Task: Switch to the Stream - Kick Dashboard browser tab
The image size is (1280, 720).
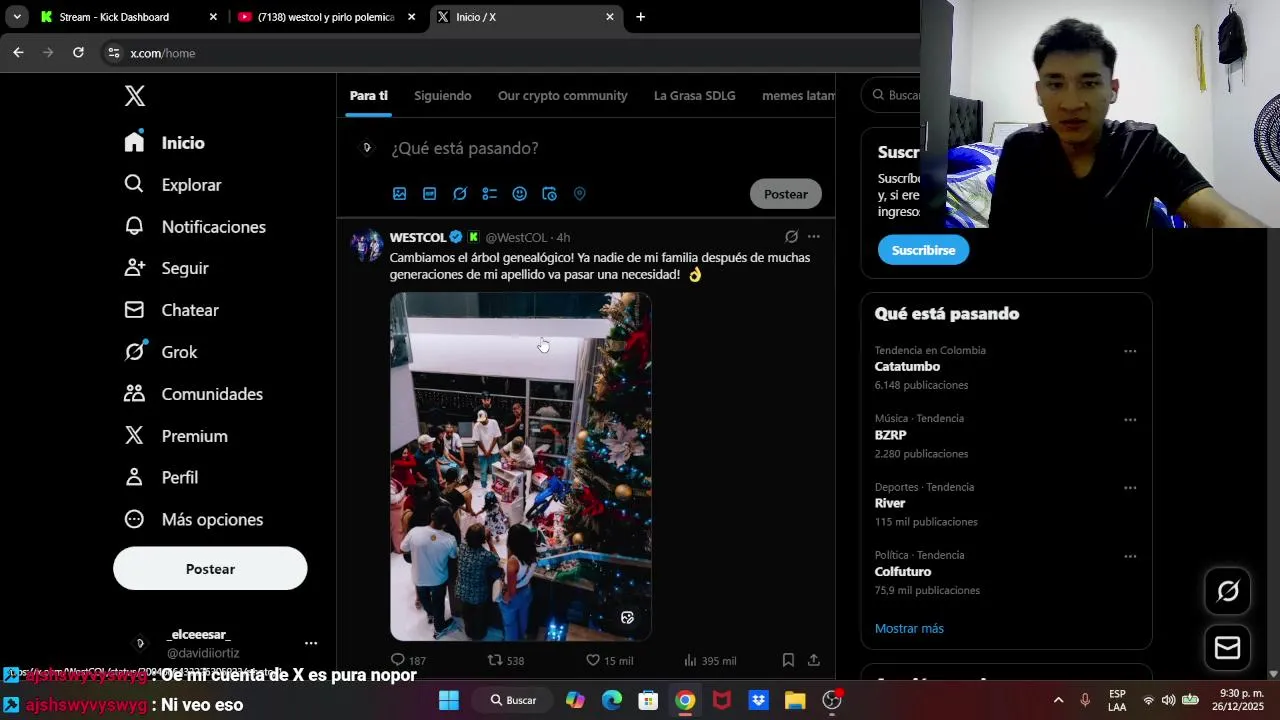Action: (126, 17)
